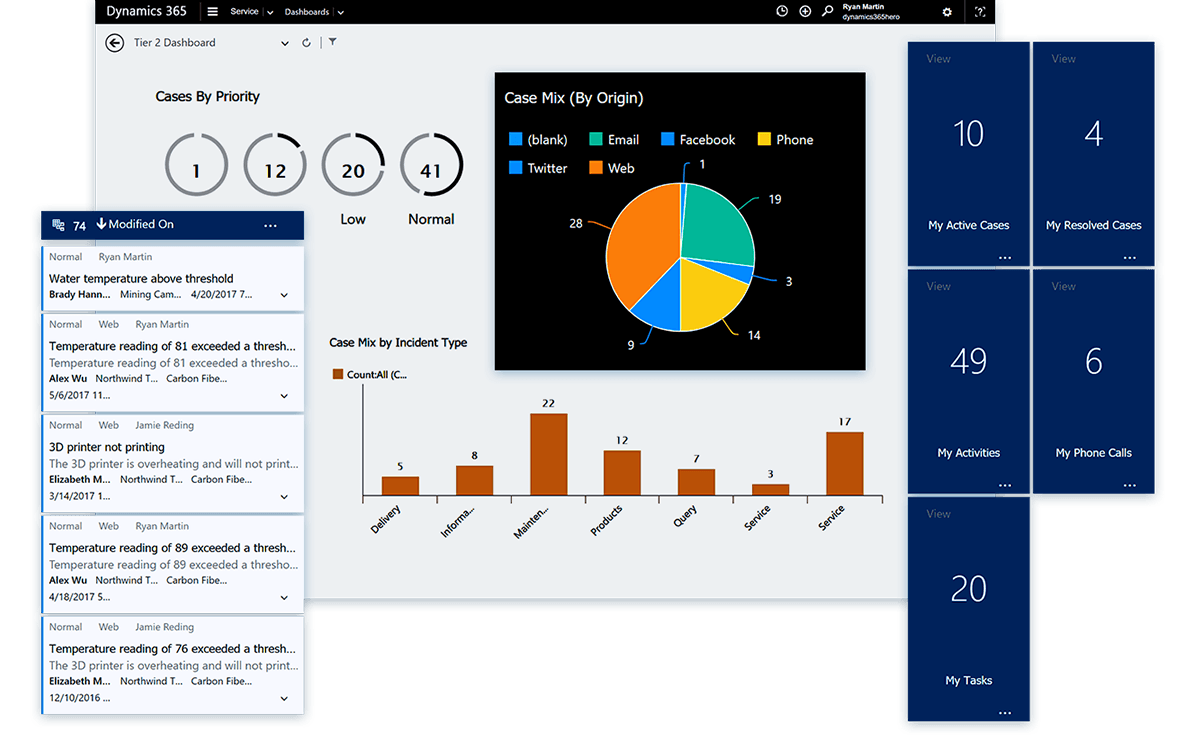Open more options on My Activities tile

pos(1005,485)
